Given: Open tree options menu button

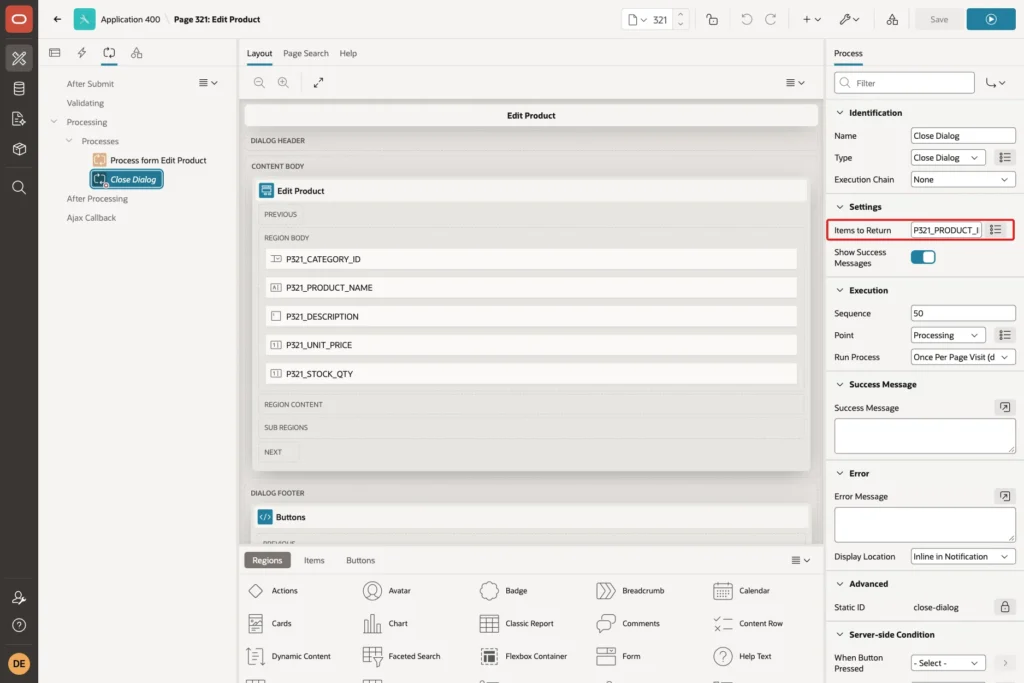Looking at the screenshot, I should [208, 83].
